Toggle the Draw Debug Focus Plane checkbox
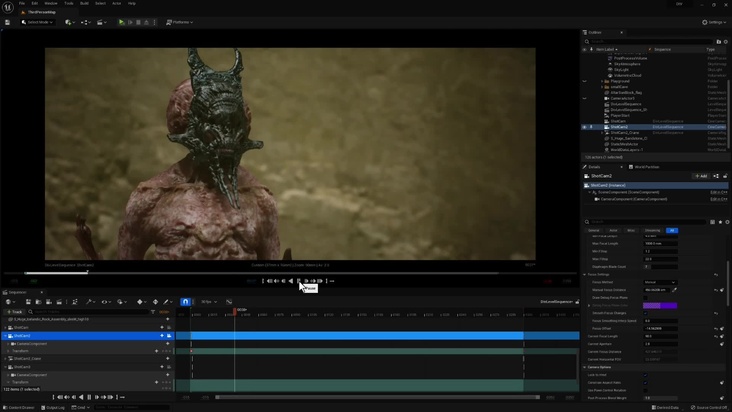 pyautogui.click(x=646, y=298)
